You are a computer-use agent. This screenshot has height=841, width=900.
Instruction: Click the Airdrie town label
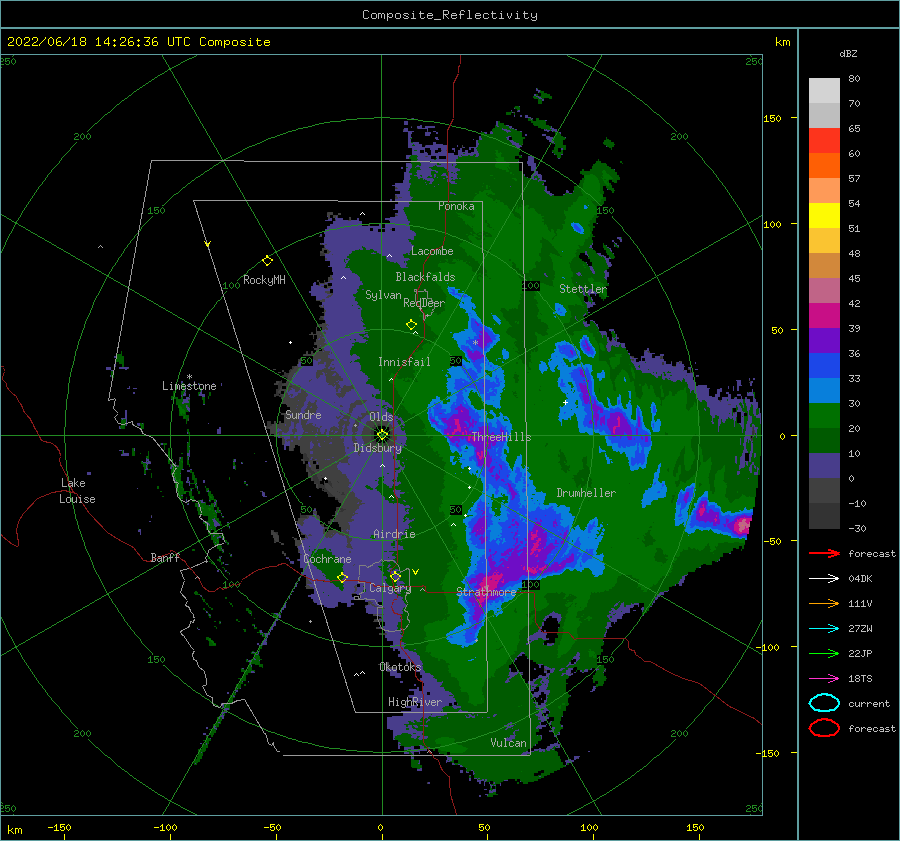[x=394, y=534]
